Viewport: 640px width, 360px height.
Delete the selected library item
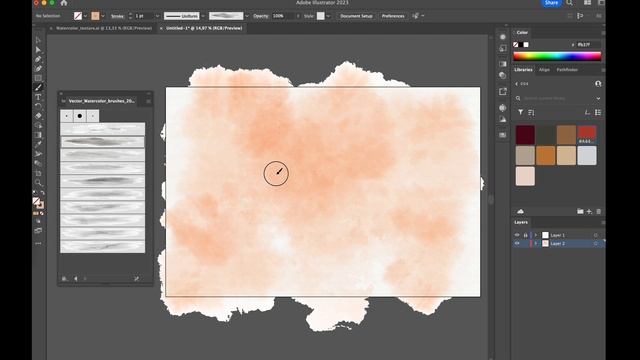(x=599, y=211)
